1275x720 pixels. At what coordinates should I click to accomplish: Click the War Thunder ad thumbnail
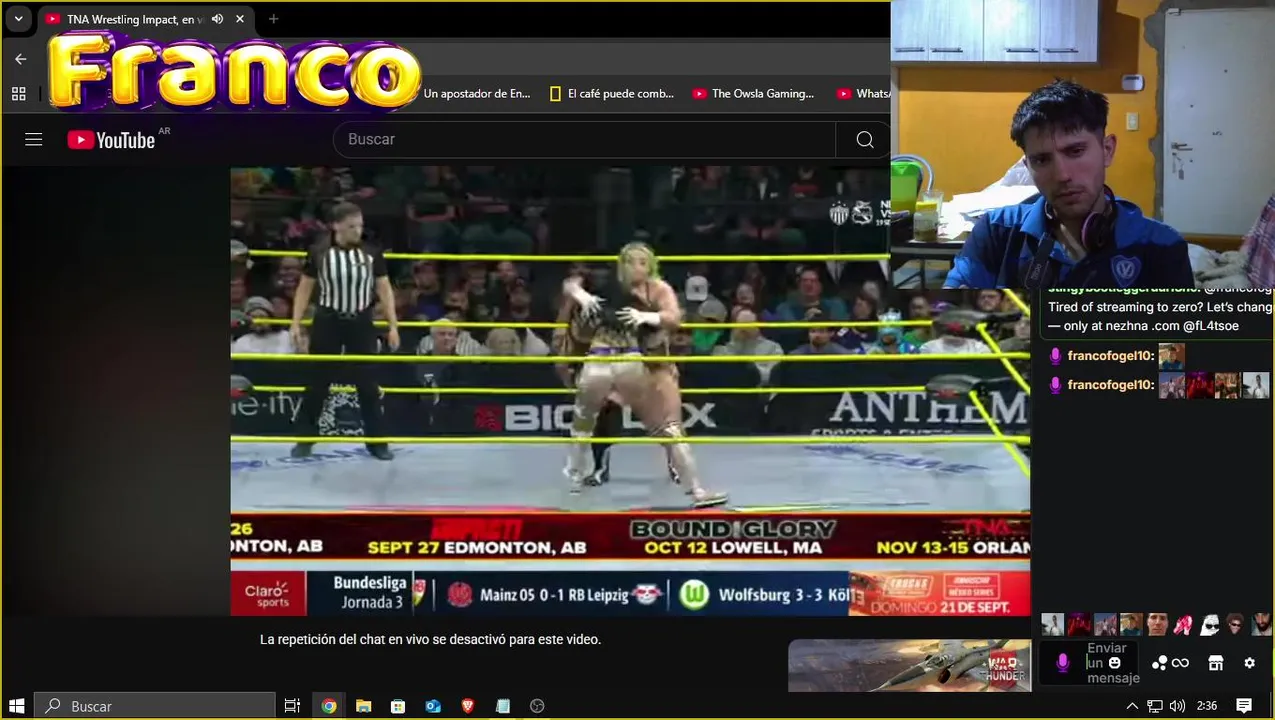pos(909,665)
